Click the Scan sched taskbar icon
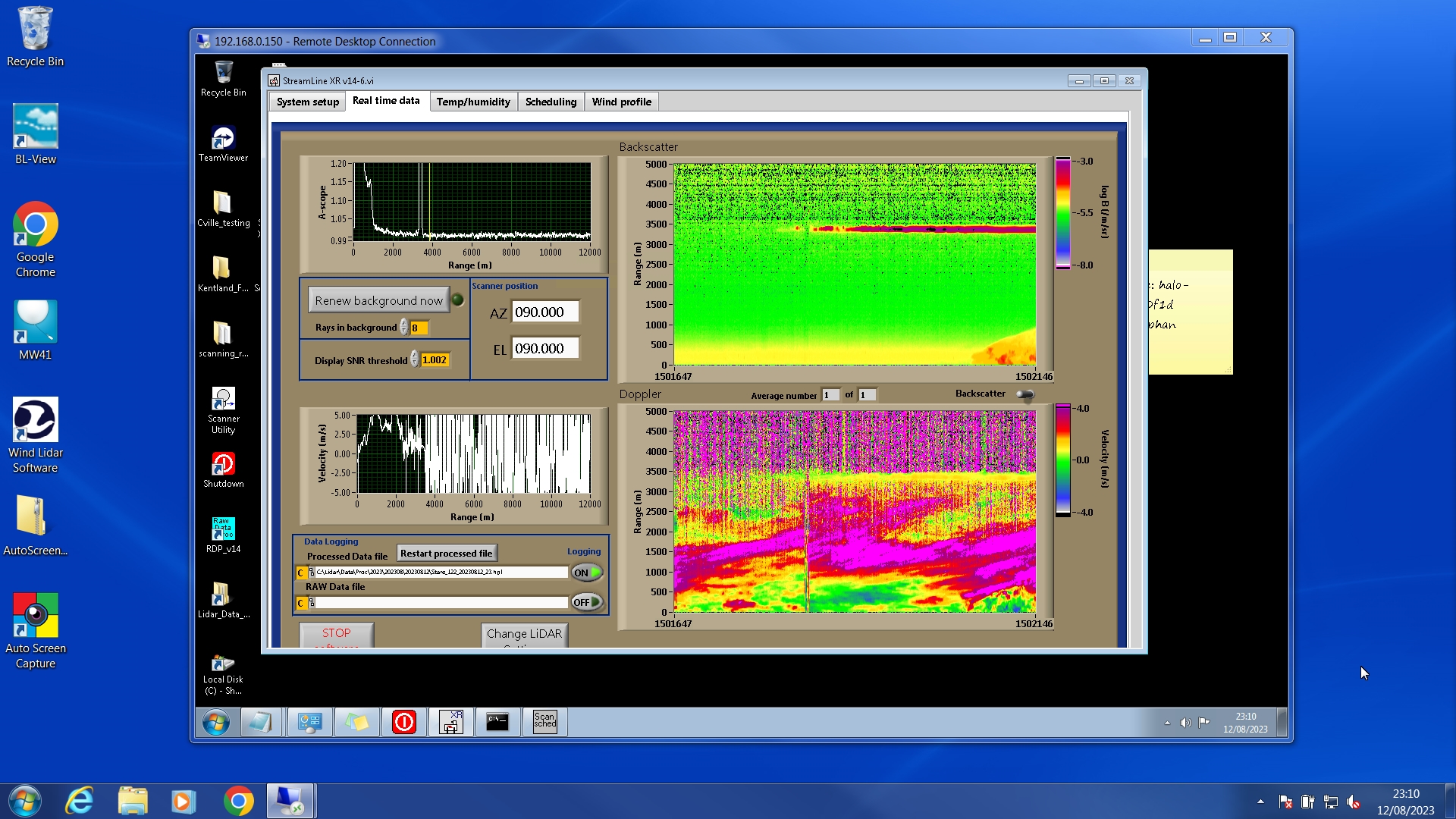Screen dimensions: 1456x819 tap(544, 722)
